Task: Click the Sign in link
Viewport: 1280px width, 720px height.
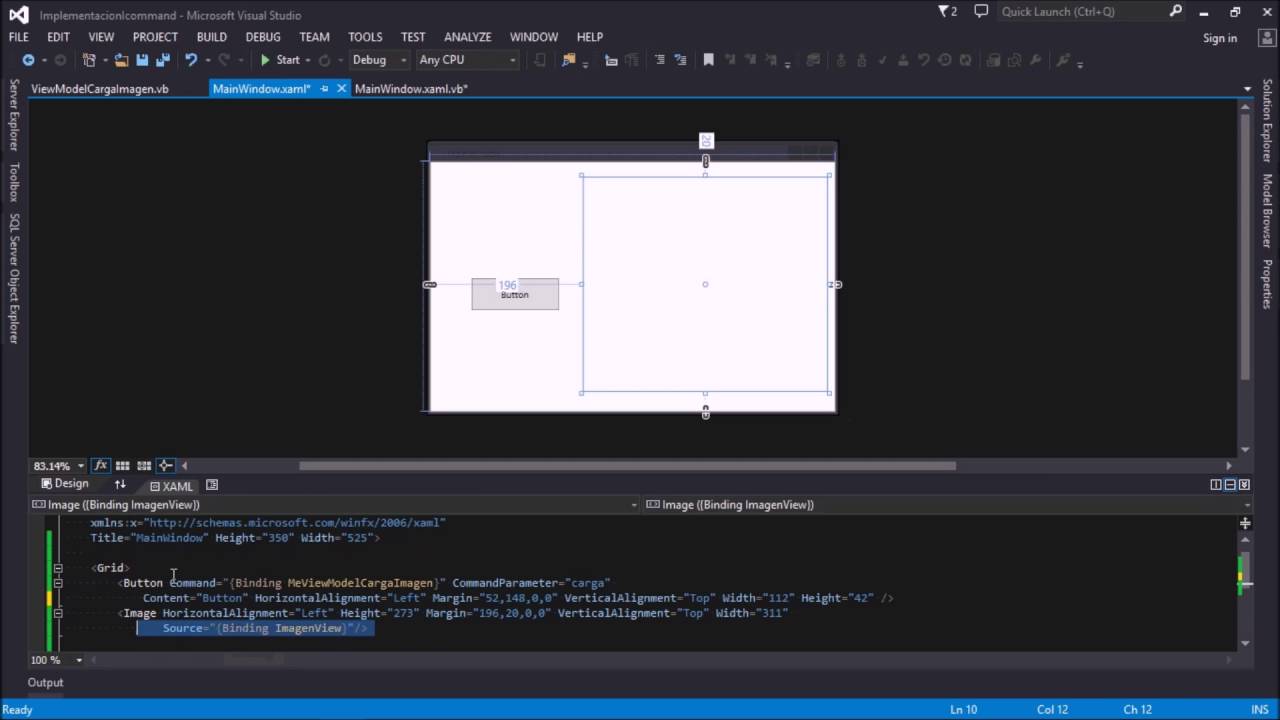Action: point(1220,38)
